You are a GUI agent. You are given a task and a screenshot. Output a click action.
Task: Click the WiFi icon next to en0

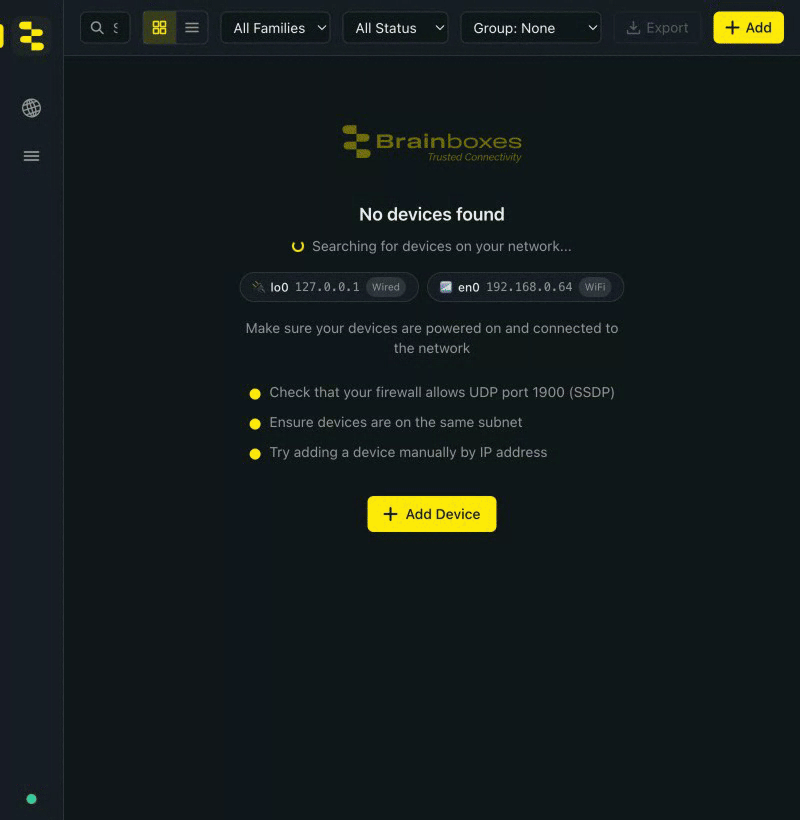point(445,287)
